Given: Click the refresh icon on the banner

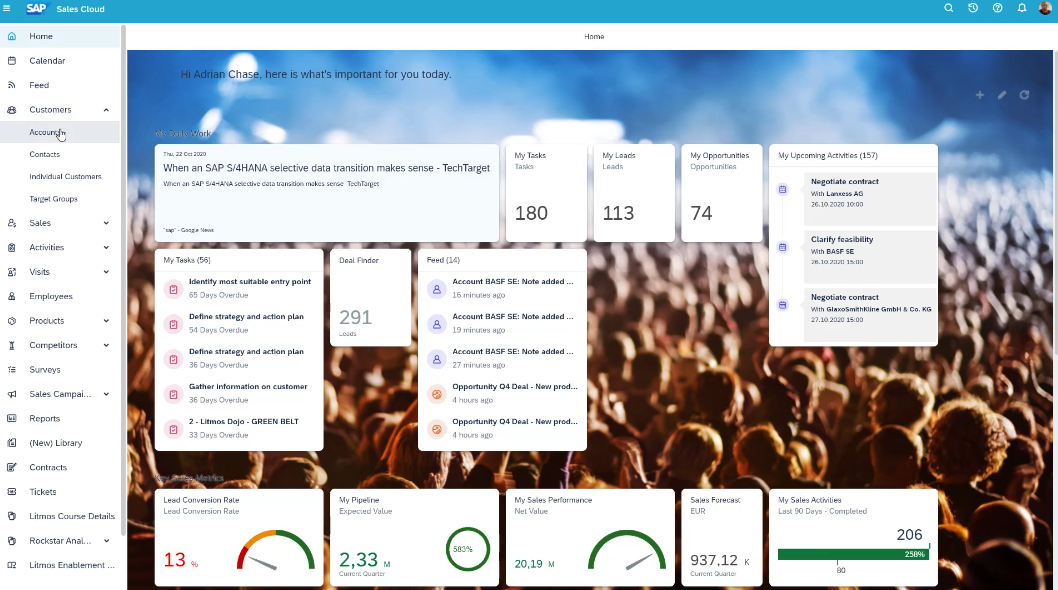Looking at the screenshot, I should click(1024, 95).
